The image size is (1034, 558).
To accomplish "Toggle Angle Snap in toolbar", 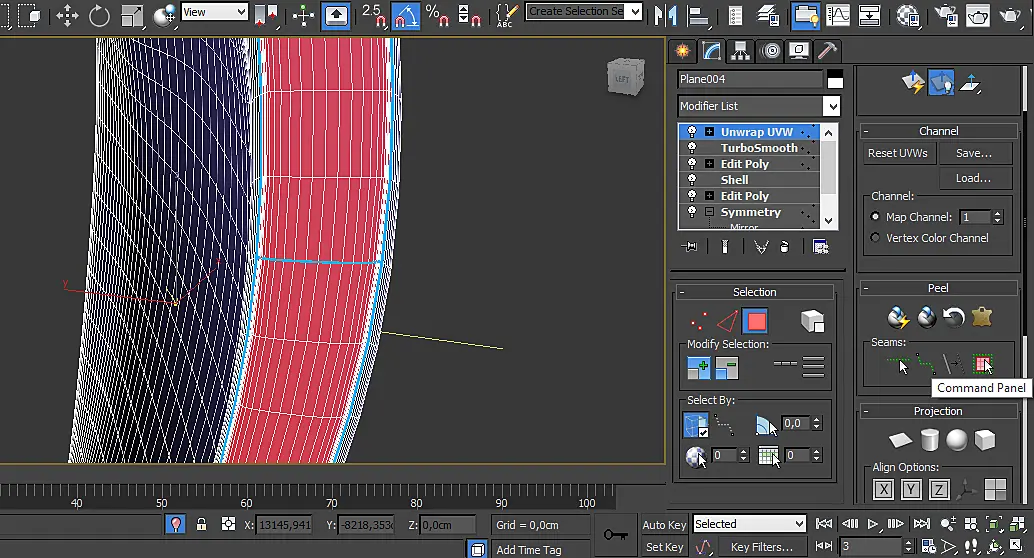I will click(406, 15).
